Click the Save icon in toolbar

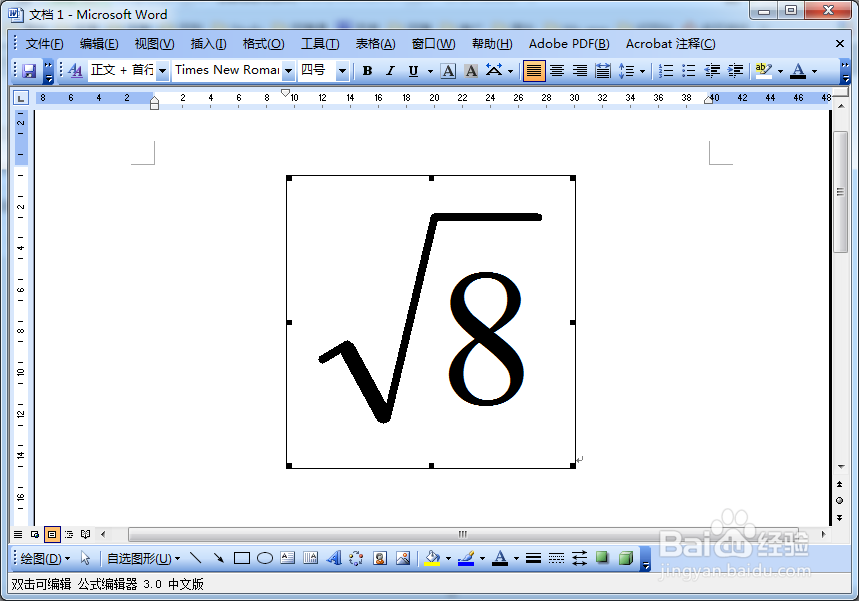point(29,71)
